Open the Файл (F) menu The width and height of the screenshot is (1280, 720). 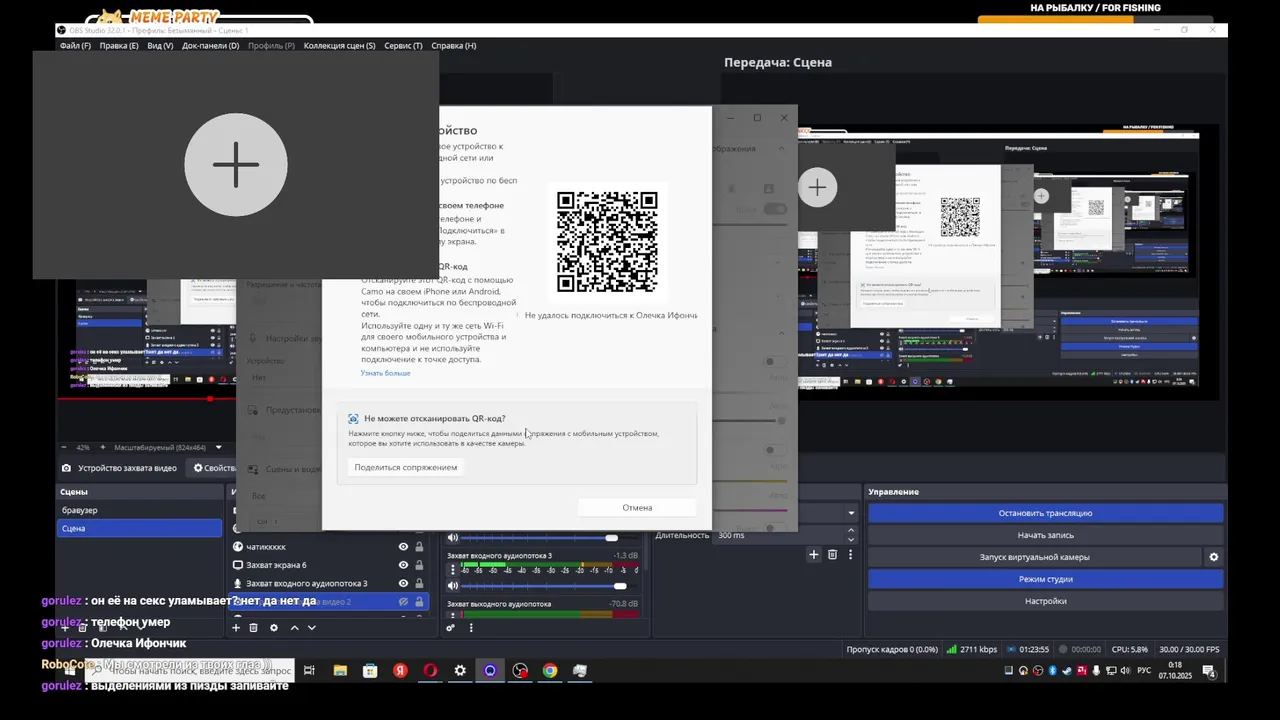coord(75,46)
